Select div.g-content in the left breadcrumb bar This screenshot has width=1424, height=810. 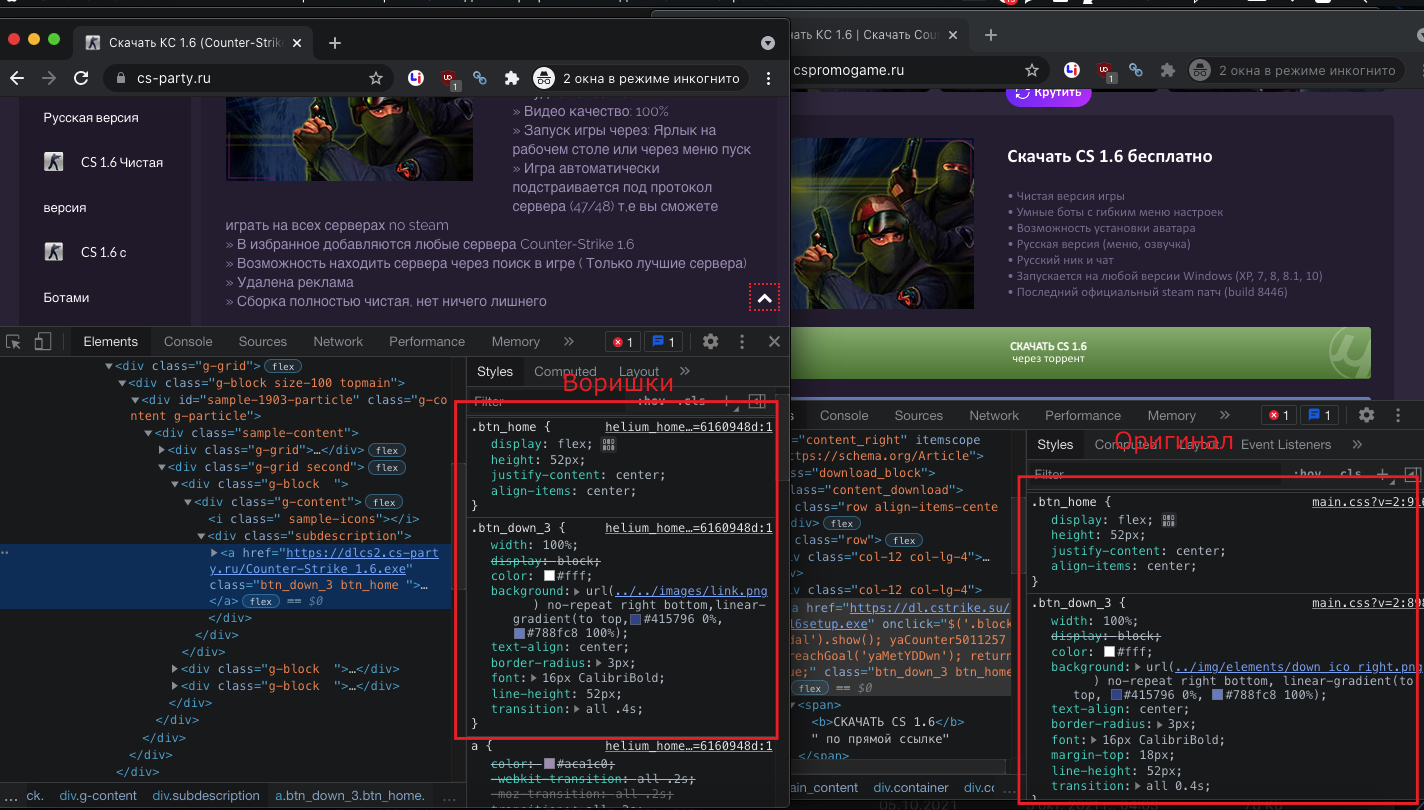pos(98,796)
